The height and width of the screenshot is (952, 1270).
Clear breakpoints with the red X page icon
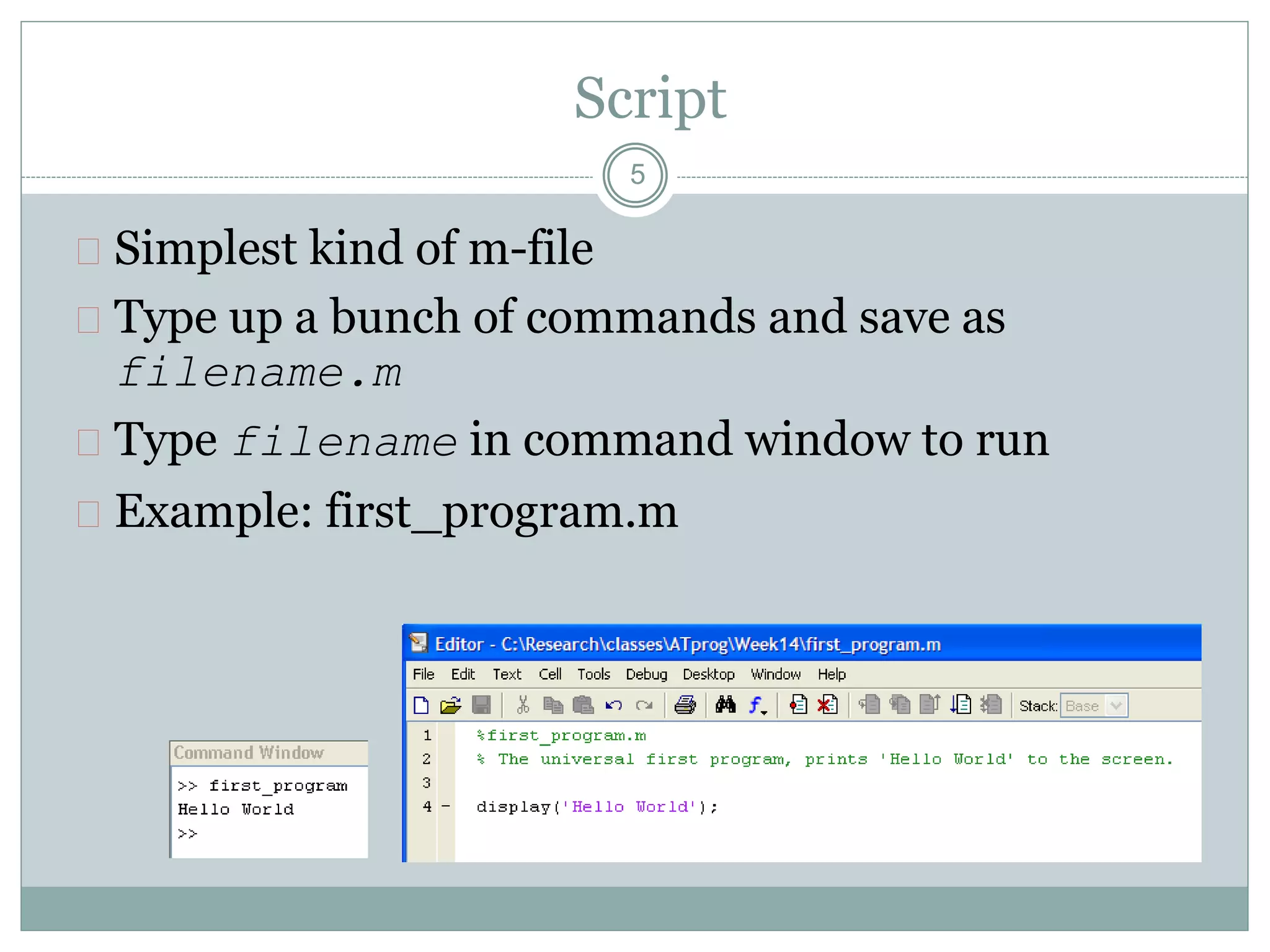click(828, 705)
